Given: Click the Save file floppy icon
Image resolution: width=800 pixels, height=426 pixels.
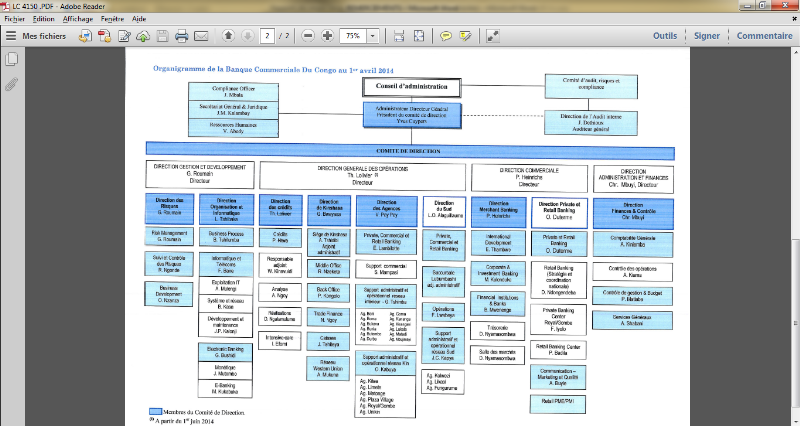Looking at the screenshot, I should pos(162,36).
